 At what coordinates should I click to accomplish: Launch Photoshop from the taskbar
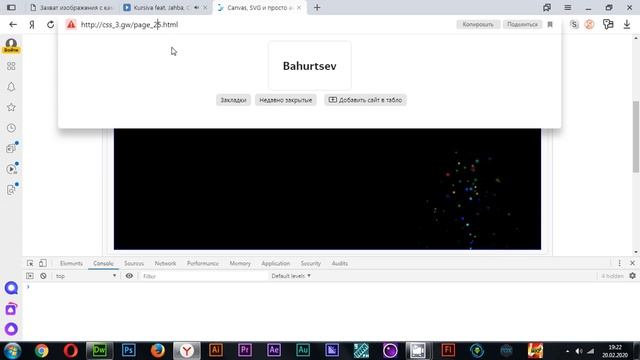tap(128, 351)
